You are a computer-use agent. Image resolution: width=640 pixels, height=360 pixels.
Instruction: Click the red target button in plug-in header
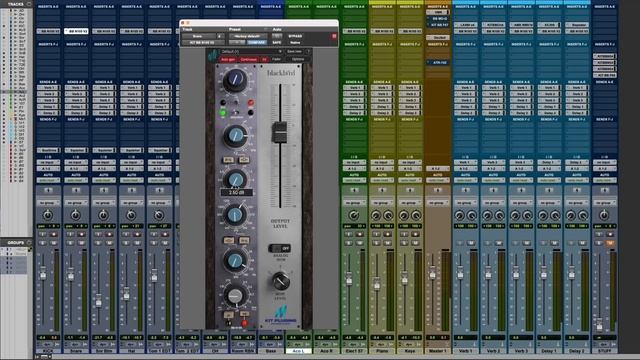pyautogui.click(x=334, y=36)
